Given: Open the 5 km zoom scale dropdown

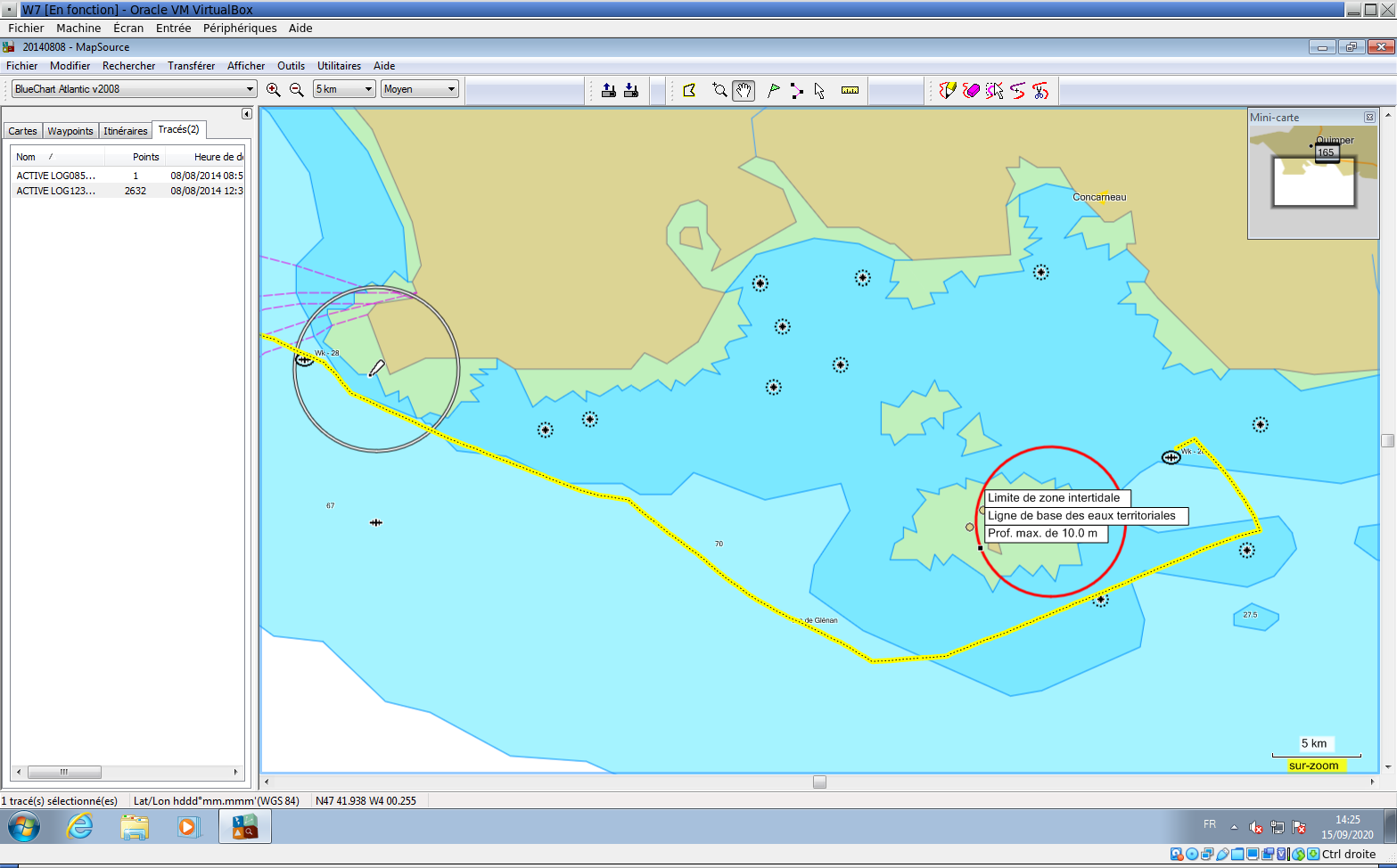Looking at the screenshot, I should (x=344, y=89).
